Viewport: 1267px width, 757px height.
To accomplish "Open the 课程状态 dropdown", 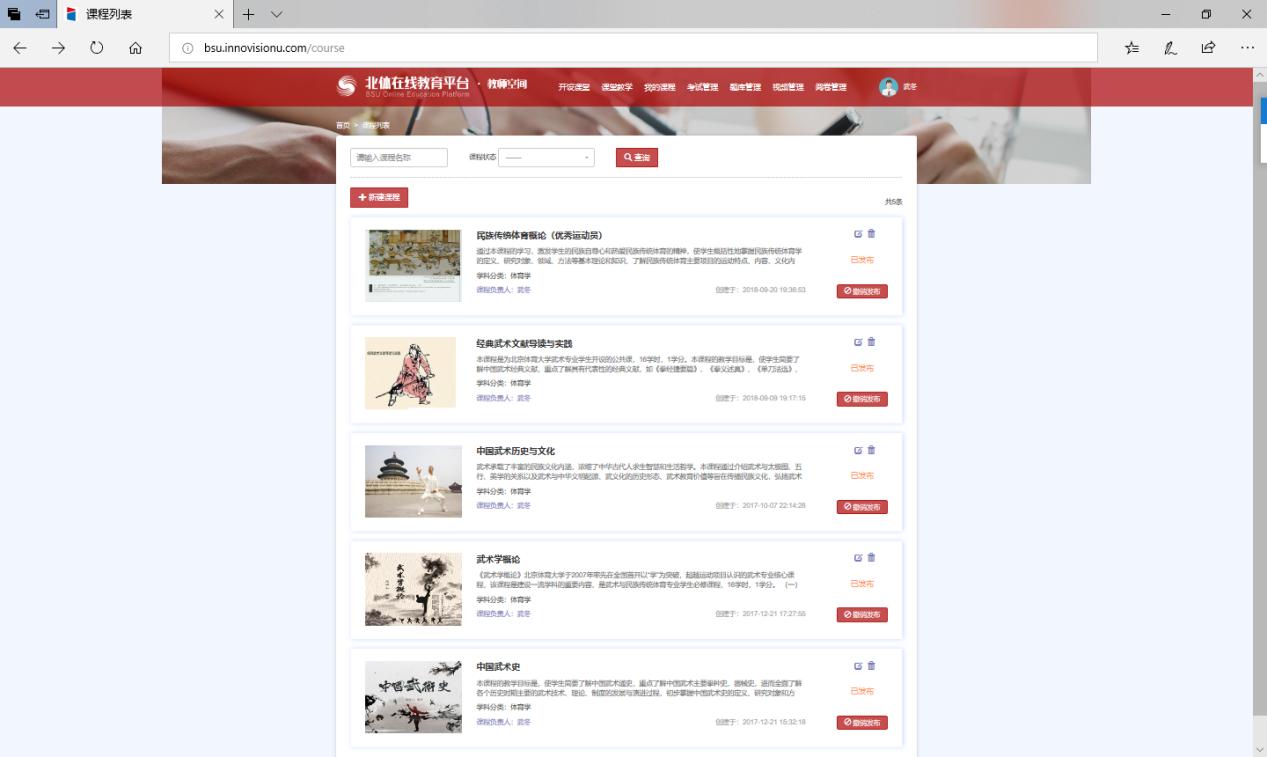I will [x=545, y=157].
